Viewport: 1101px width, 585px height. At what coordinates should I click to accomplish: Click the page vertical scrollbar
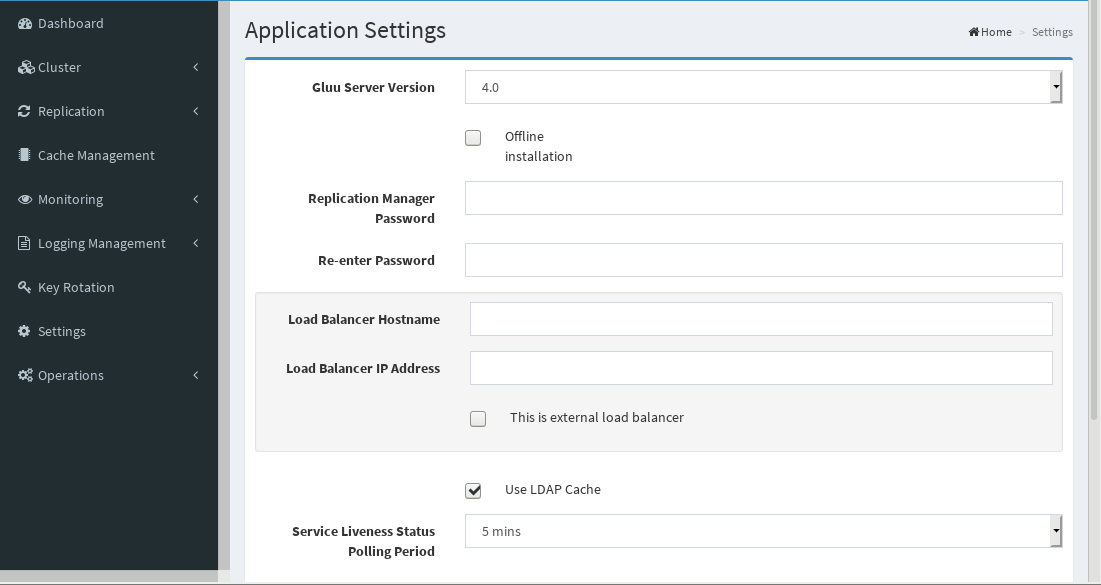click(x=1094, y=211)
